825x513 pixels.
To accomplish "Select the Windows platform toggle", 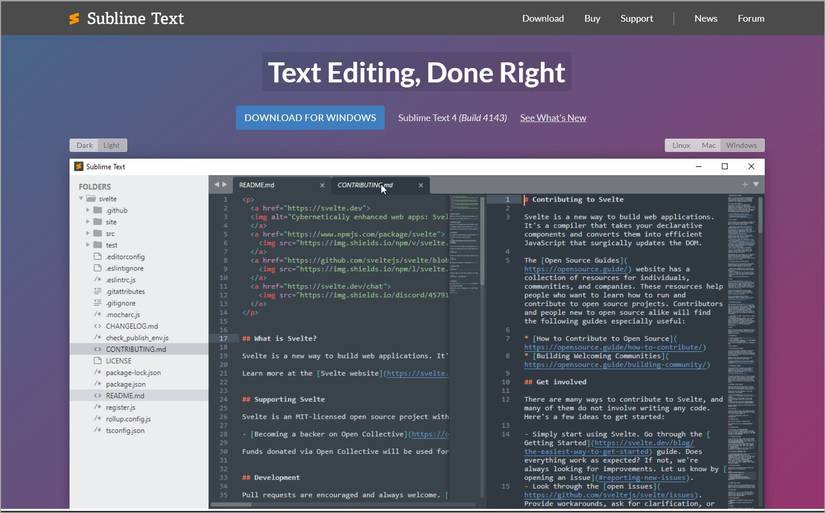I will pyautogui.click(x=741, y=145).
